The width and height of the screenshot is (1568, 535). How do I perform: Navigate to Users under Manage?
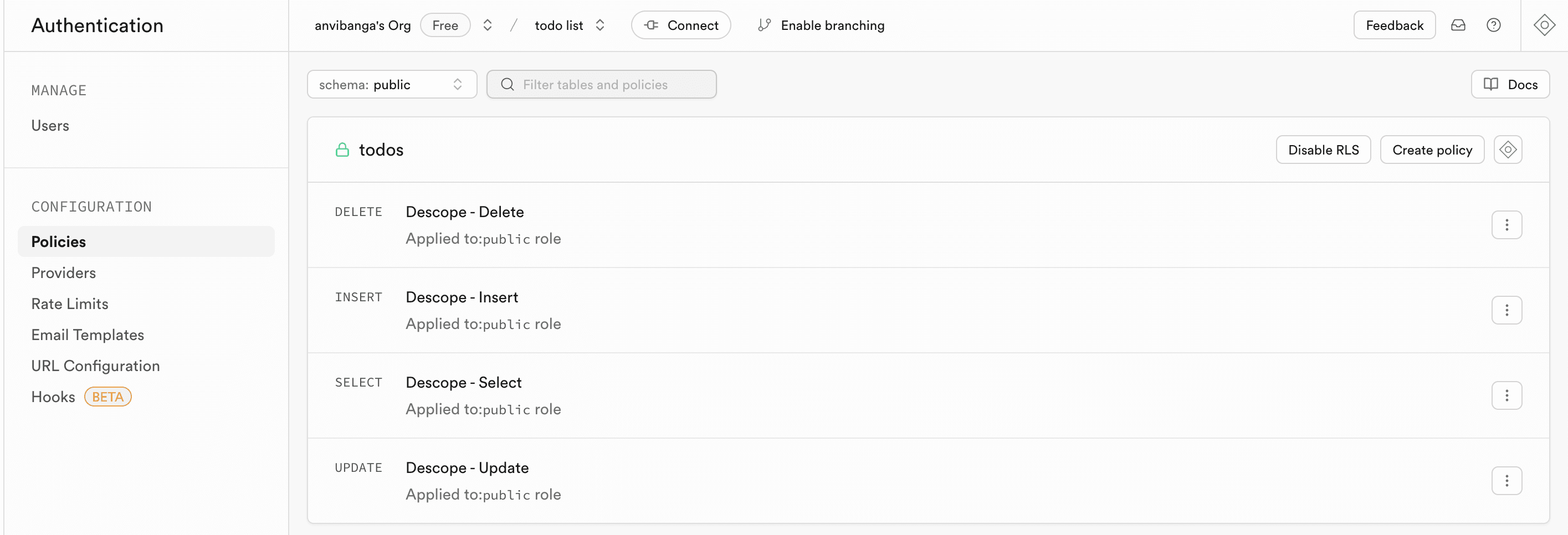tap(50, 125)
